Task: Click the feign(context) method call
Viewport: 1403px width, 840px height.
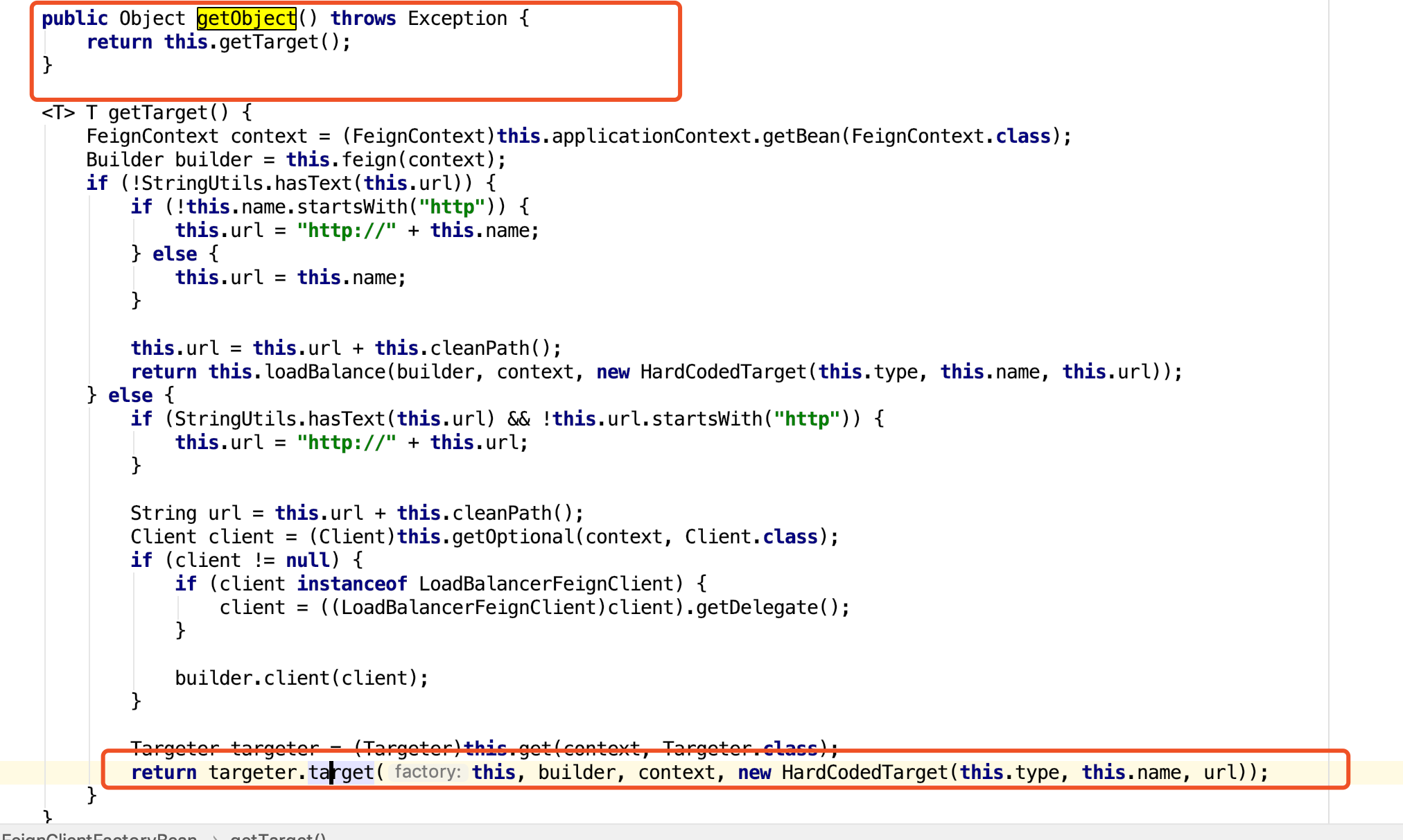Action: click(421, 160)
